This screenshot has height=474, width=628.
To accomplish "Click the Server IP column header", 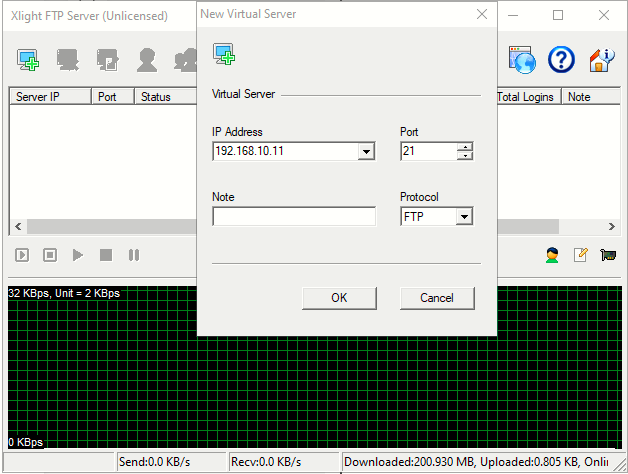I will 50,97.
